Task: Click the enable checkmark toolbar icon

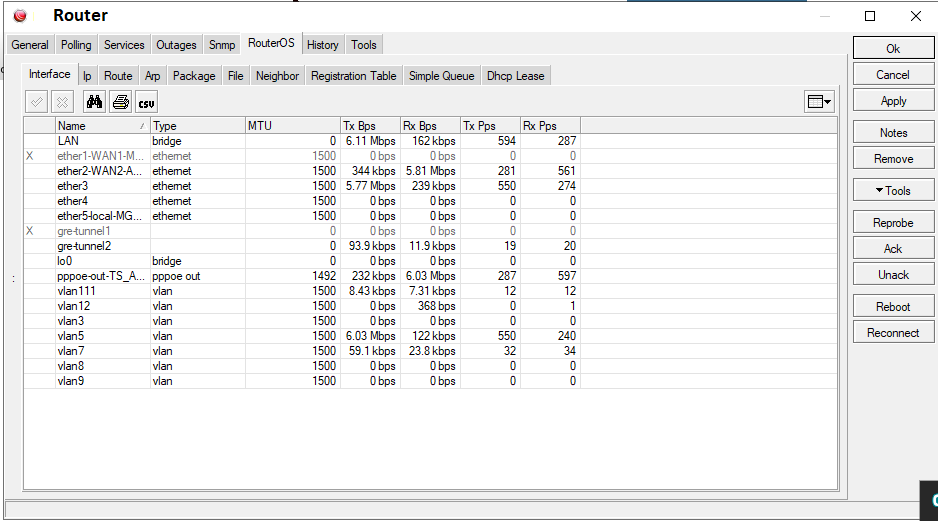Action: coord(36,102)
